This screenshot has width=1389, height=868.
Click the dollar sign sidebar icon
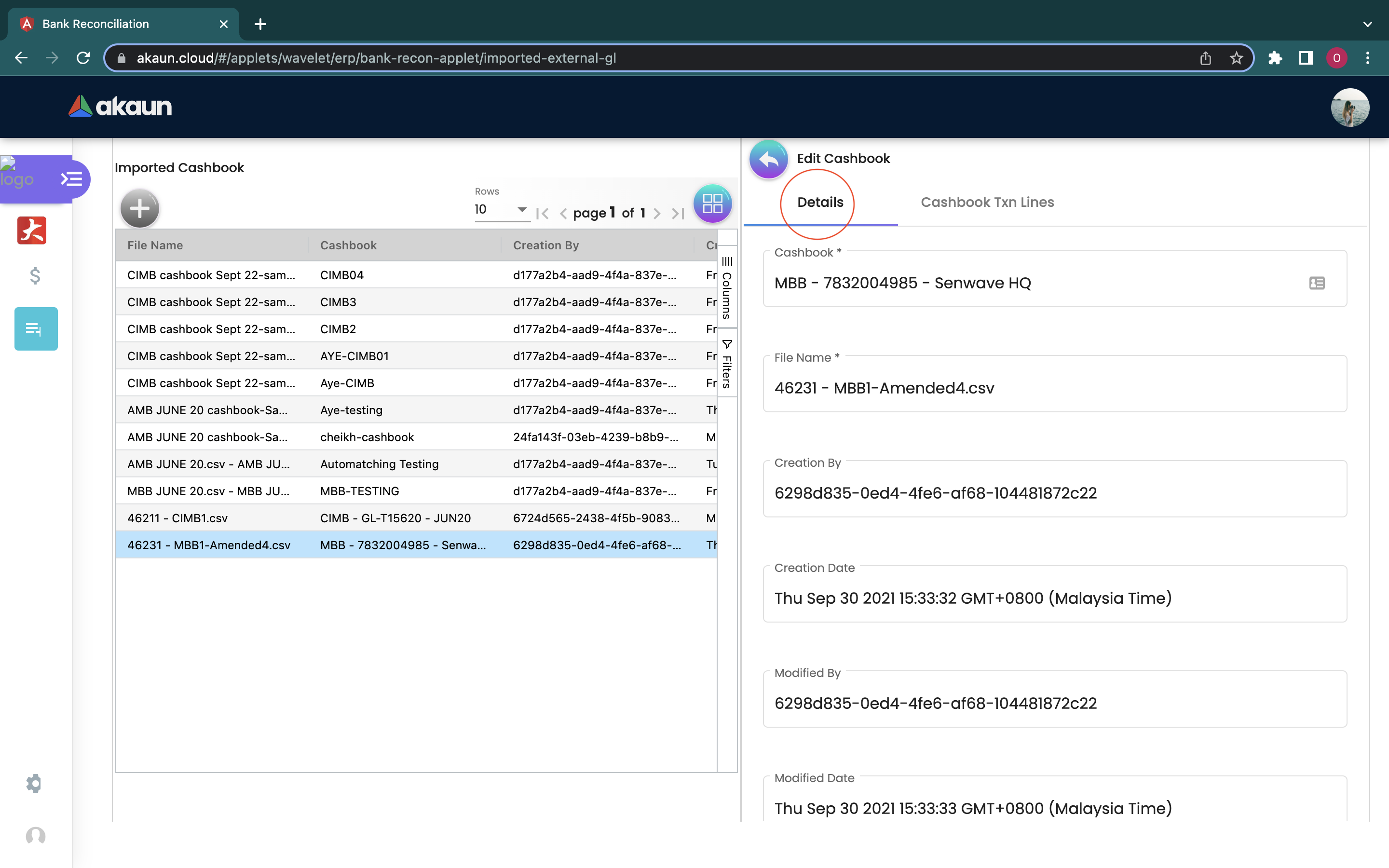[x=35, y=276]
